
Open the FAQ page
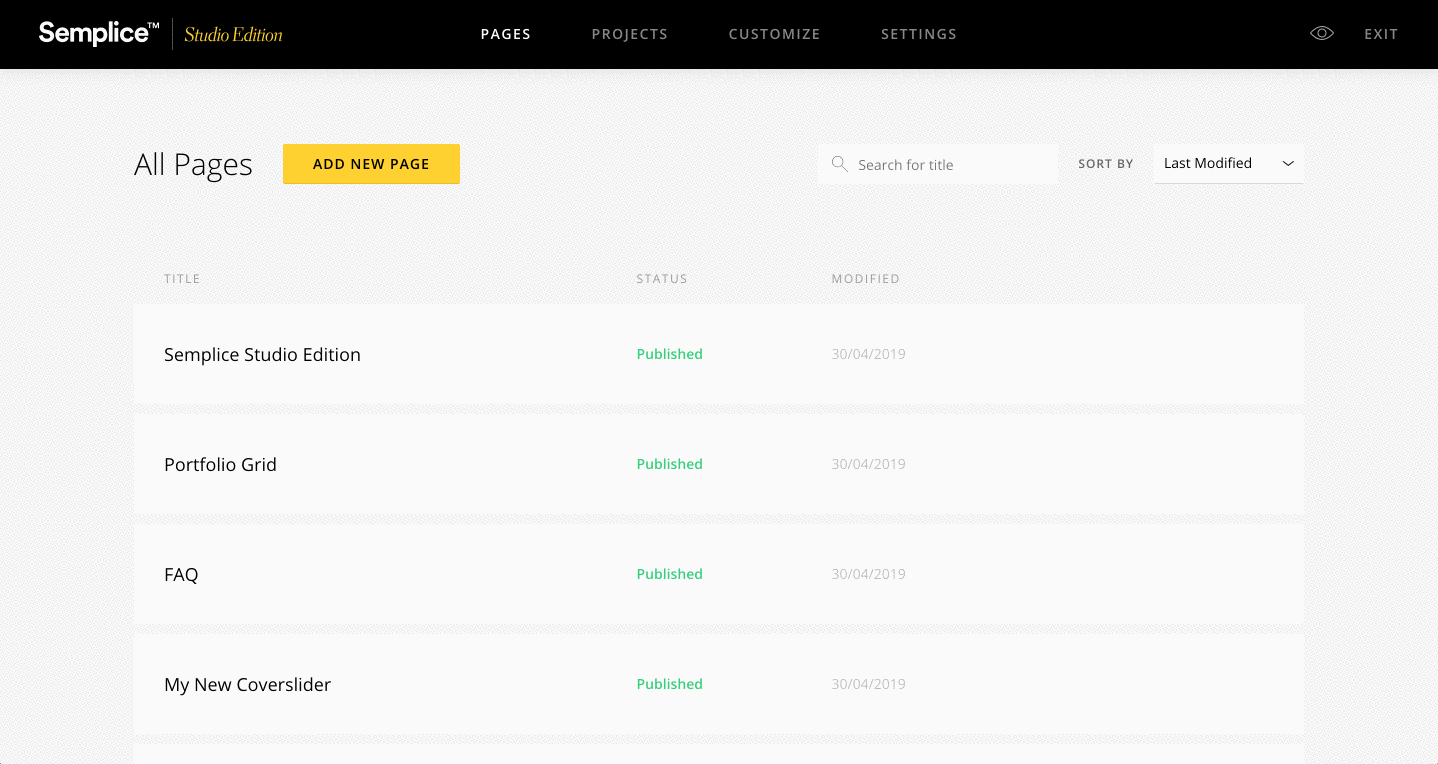pos(181,574)
